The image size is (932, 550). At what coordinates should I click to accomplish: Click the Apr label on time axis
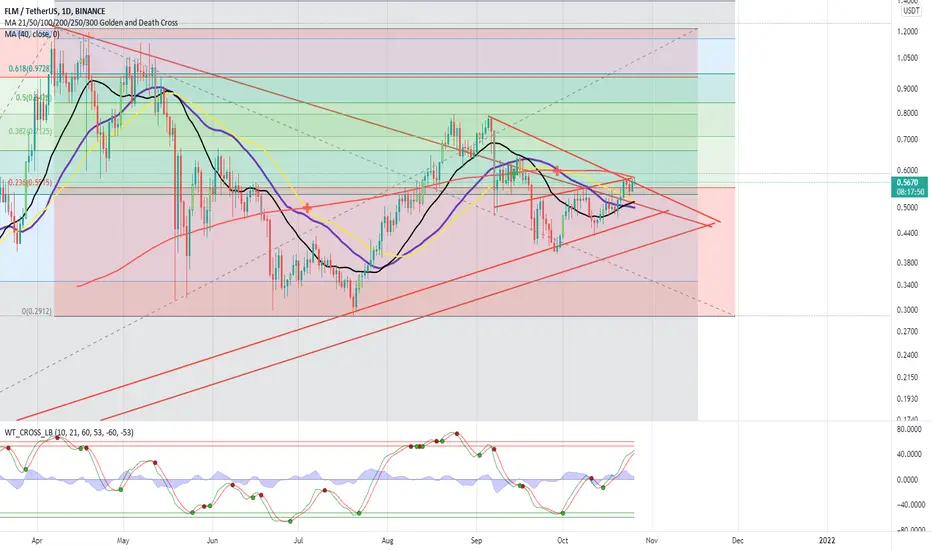37,540
